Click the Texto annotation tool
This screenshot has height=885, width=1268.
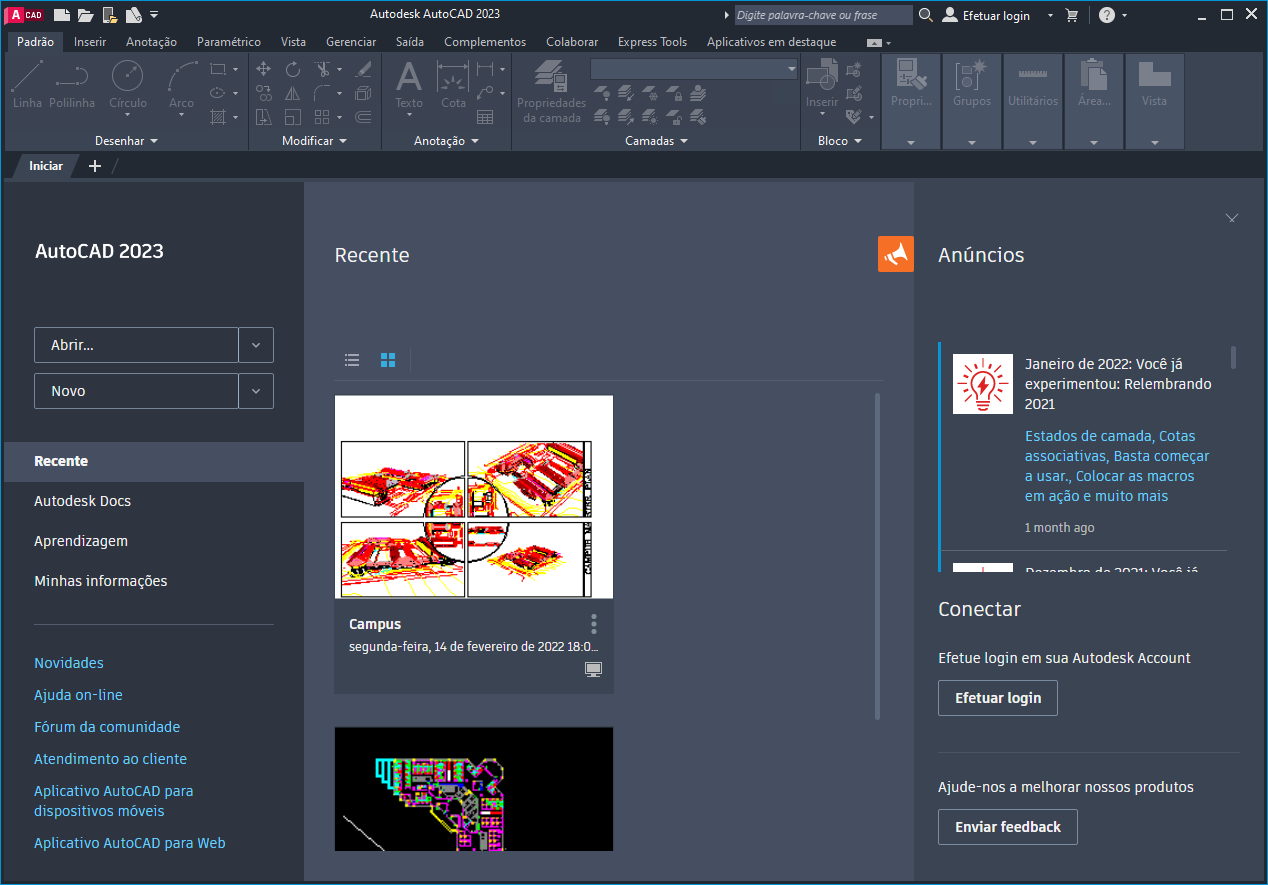tap(409, 84)
